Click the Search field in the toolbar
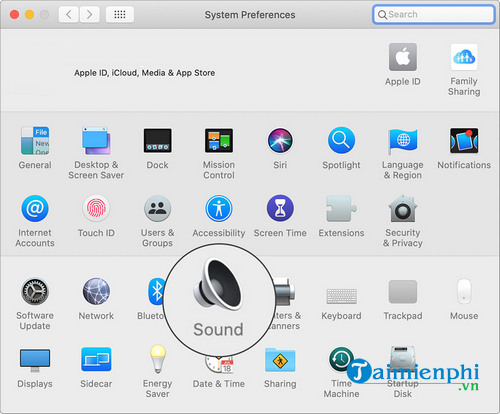The image size is (500, 414). [x=434, y=14]
